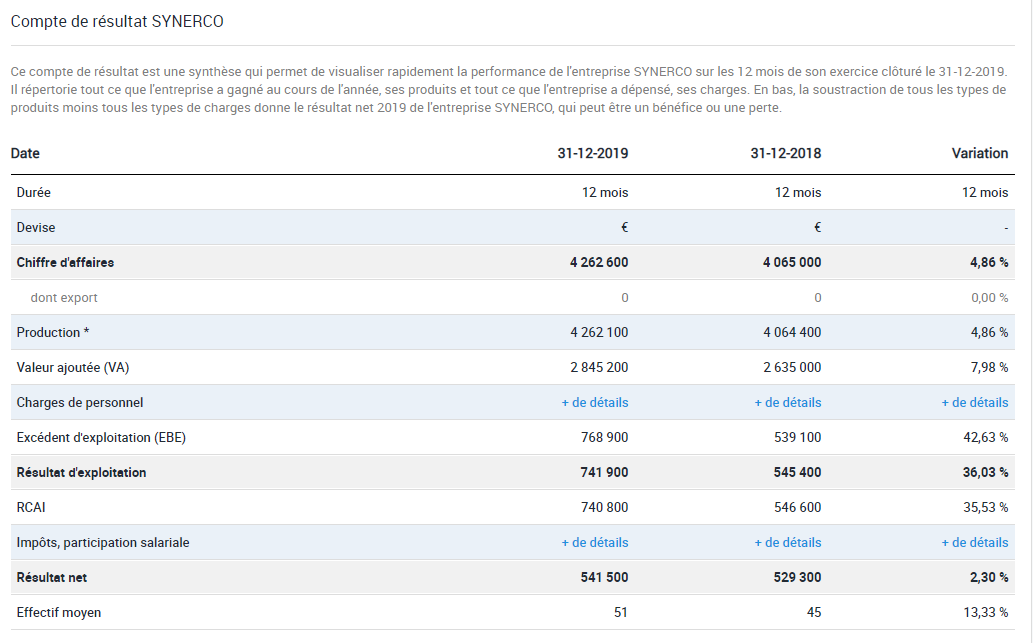Open Charges de personnel details under Variation
The height and width of the screenshot is (643, 1033).
point(975,403)
